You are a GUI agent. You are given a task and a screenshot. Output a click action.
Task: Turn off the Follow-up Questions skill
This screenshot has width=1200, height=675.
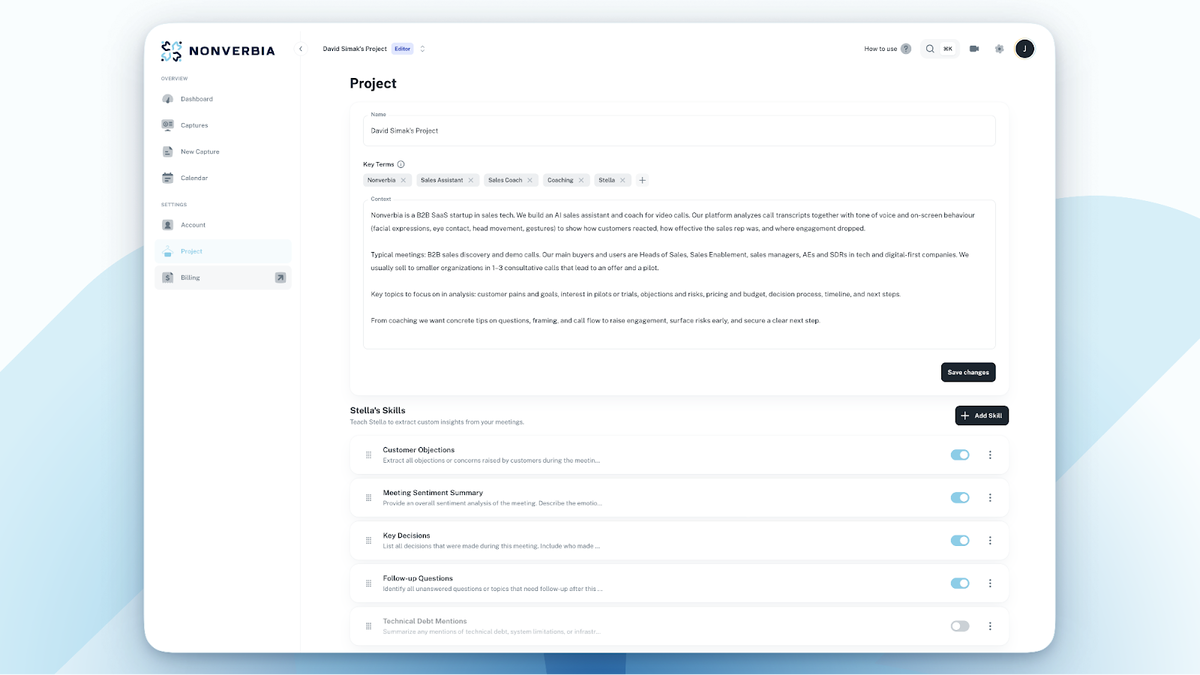point(959,583)
